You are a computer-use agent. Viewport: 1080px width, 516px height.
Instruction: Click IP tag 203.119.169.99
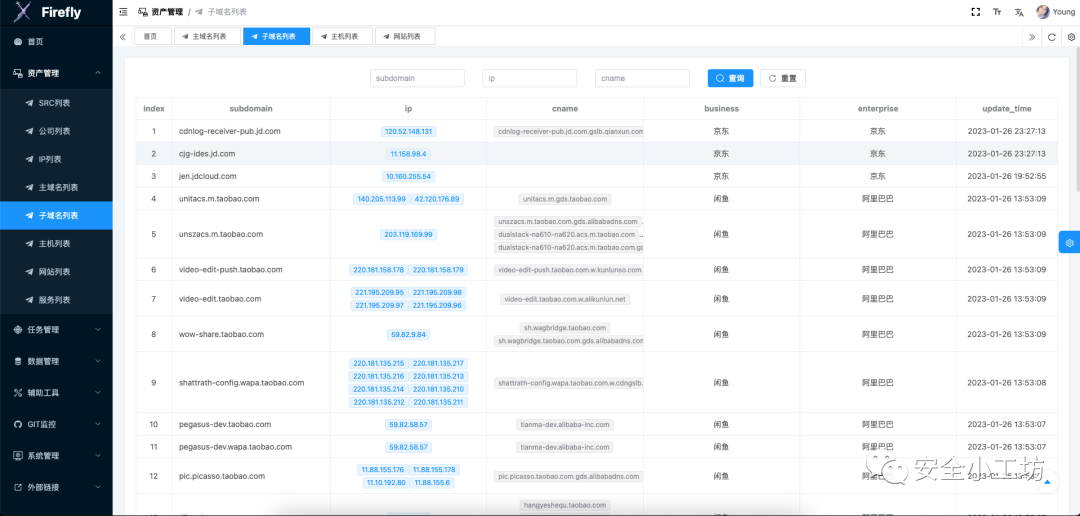click(408, 234)
